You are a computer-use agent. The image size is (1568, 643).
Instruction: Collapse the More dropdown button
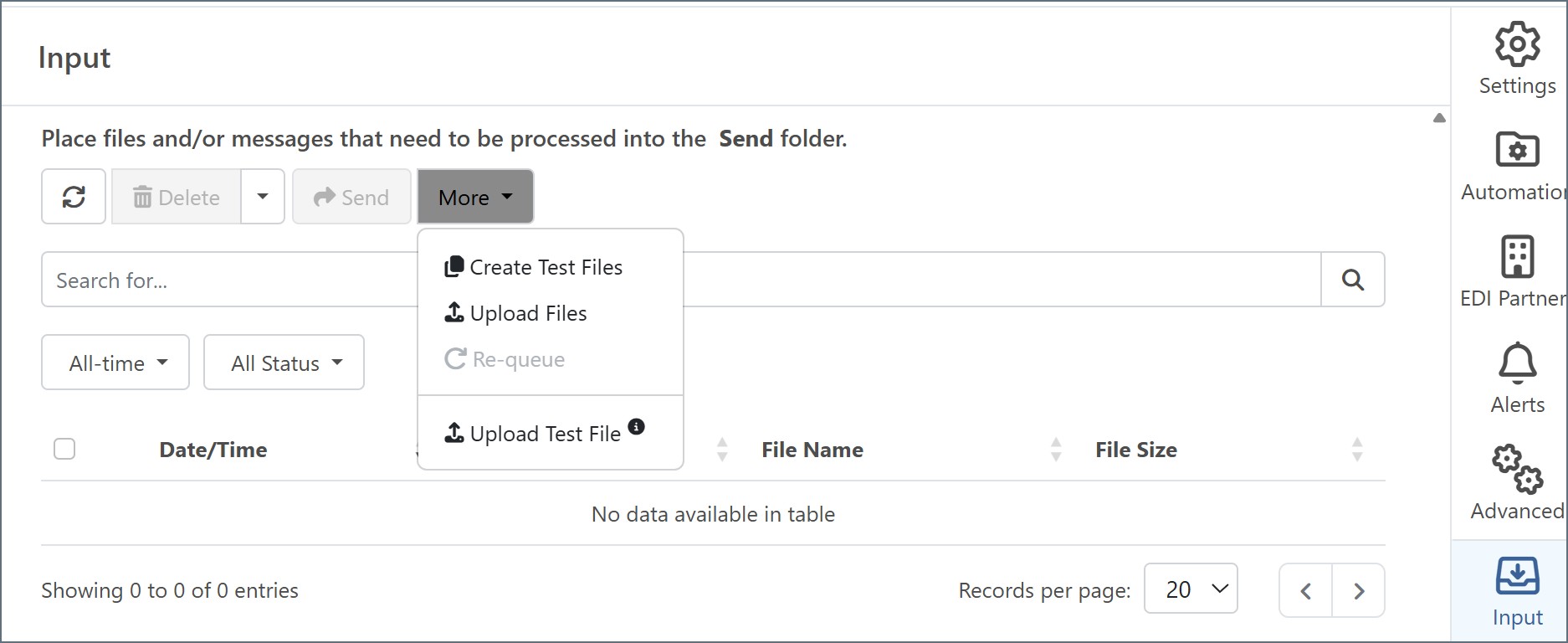coord(475,197)
